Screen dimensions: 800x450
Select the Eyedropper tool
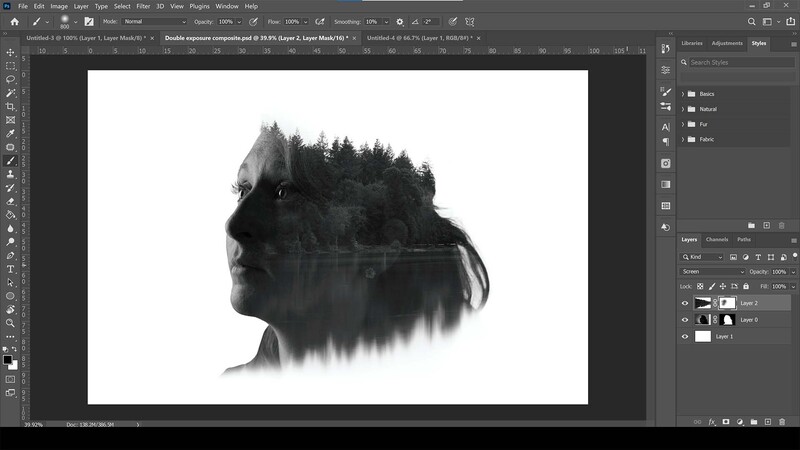click(x=10, y=134)
